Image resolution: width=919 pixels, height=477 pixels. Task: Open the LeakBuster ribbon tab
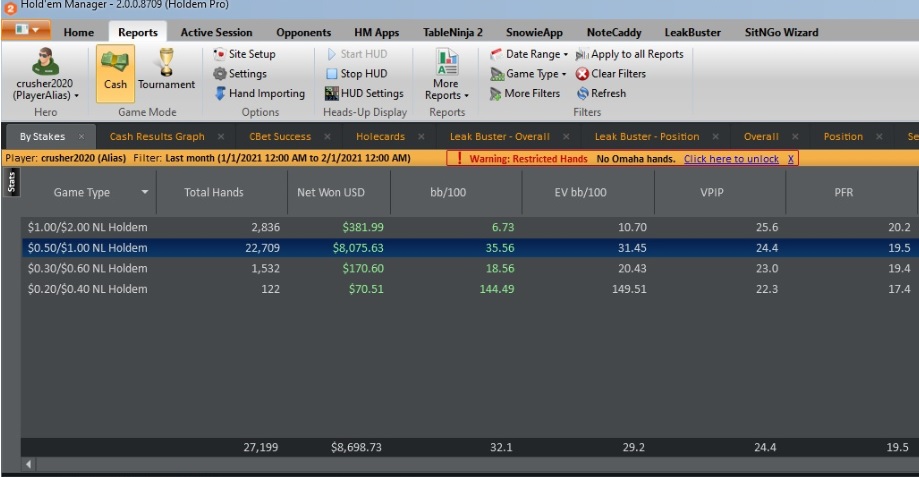(x=692, y=32)
